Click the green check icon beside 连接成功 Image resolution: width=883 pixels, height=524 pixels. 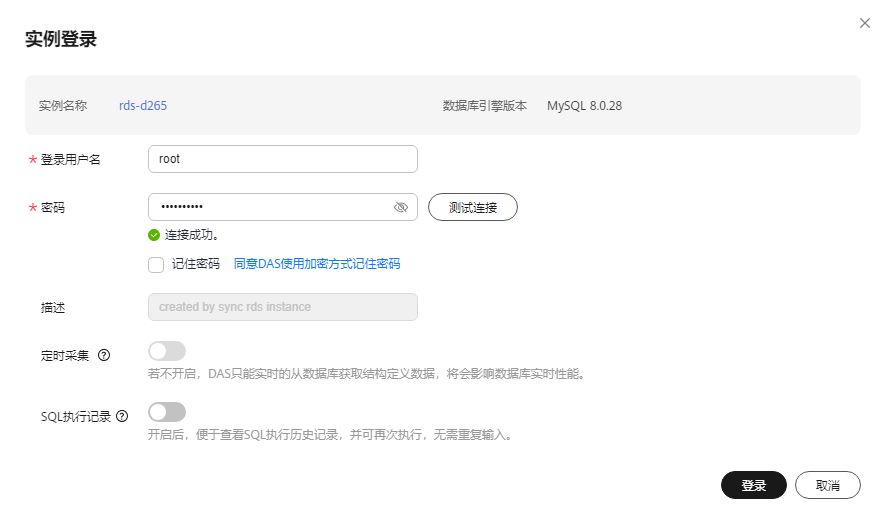[154, 235]
